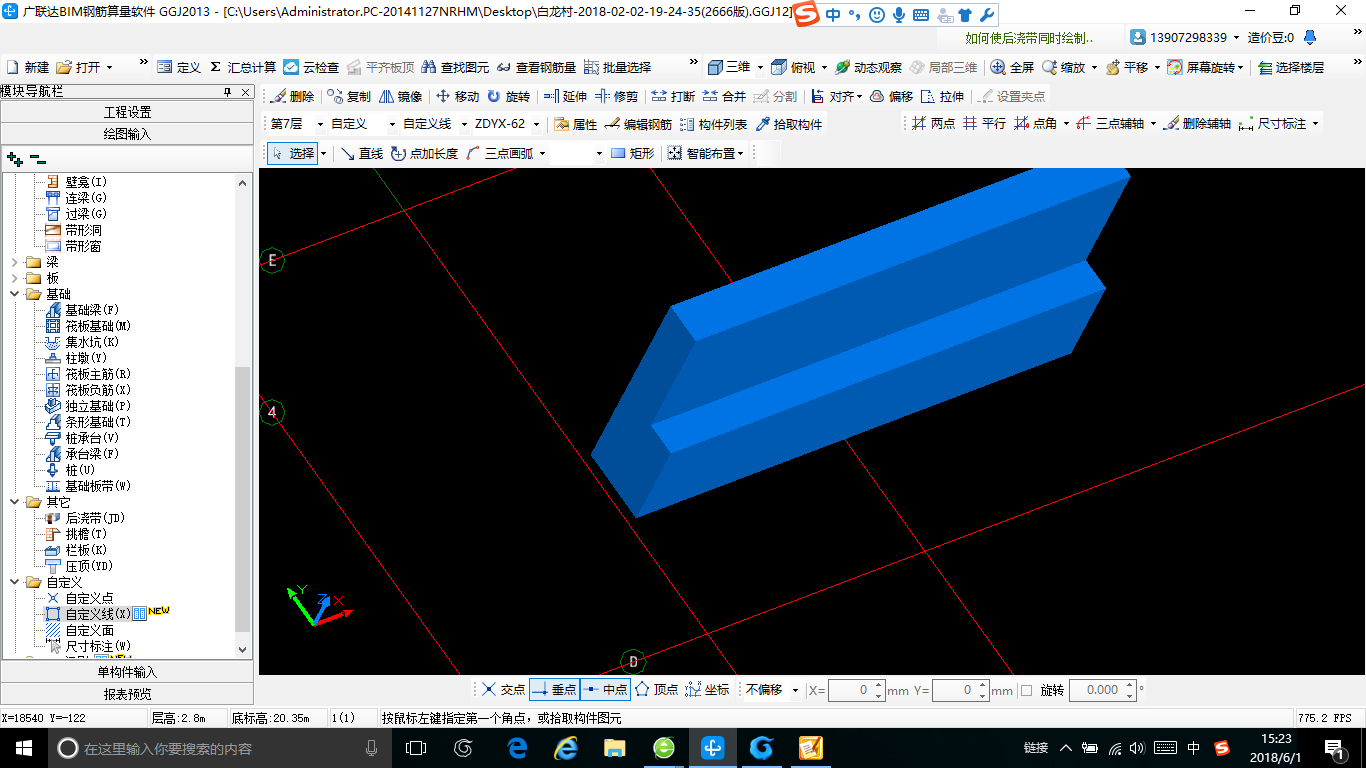Choose the 矩形 rectangle drawing tool
This screenshot has height=768, width=1366.
(632, 153)
